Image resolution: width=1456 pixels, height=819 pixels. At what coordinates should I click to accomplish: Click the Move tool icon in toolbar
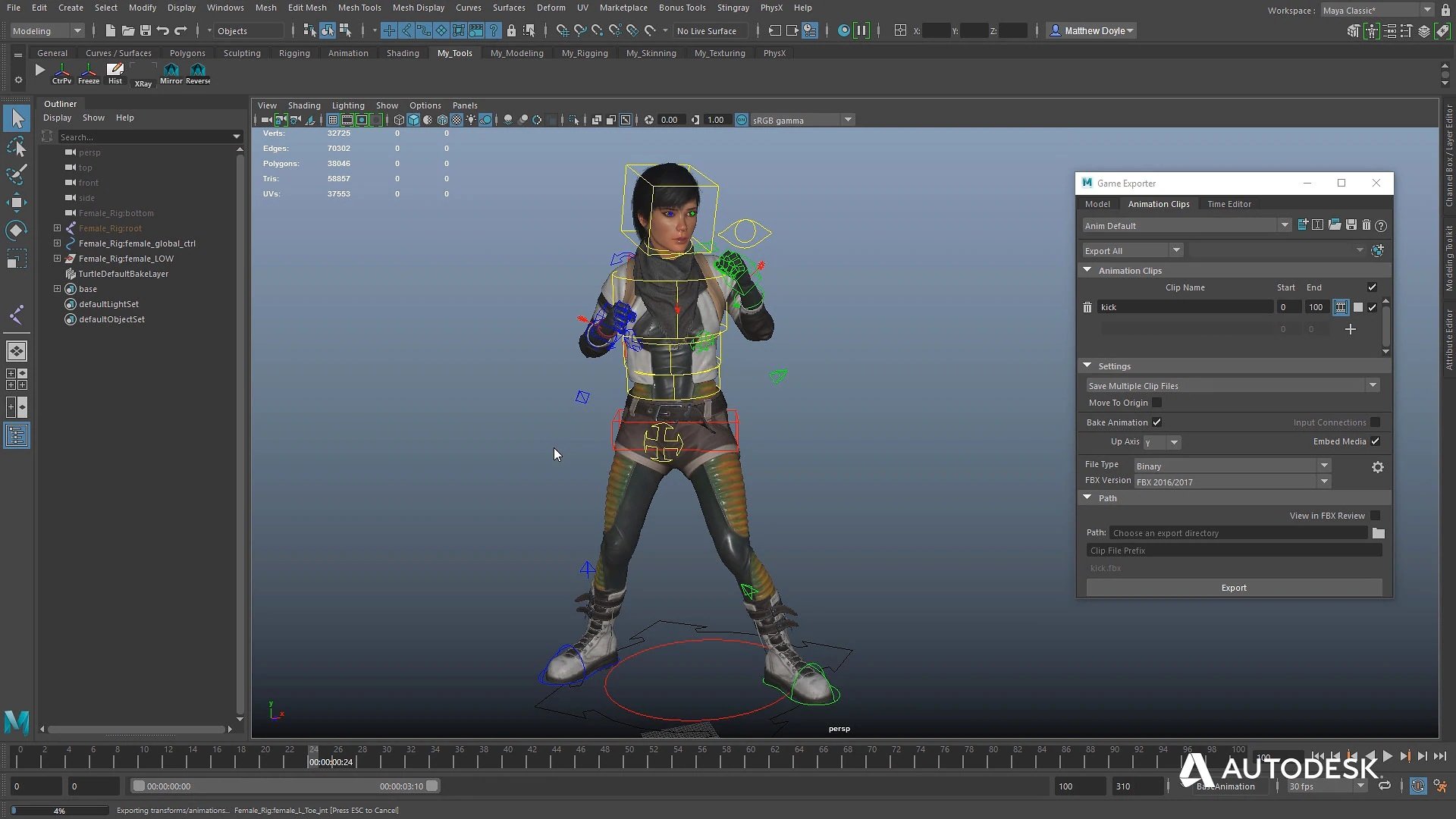[x=16, y=201]
